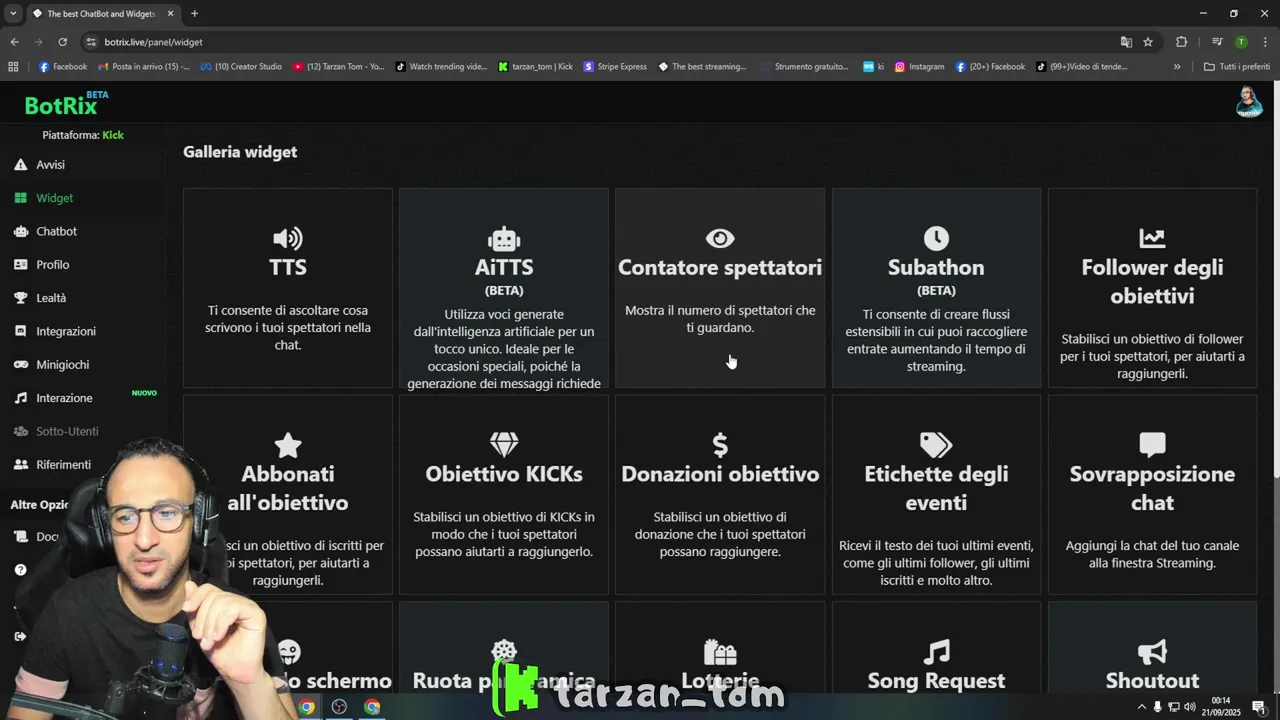This screenshot has height=720, width=1280.
Task: Open the notifications icon in taskbar
Action: coord(1258,707)
